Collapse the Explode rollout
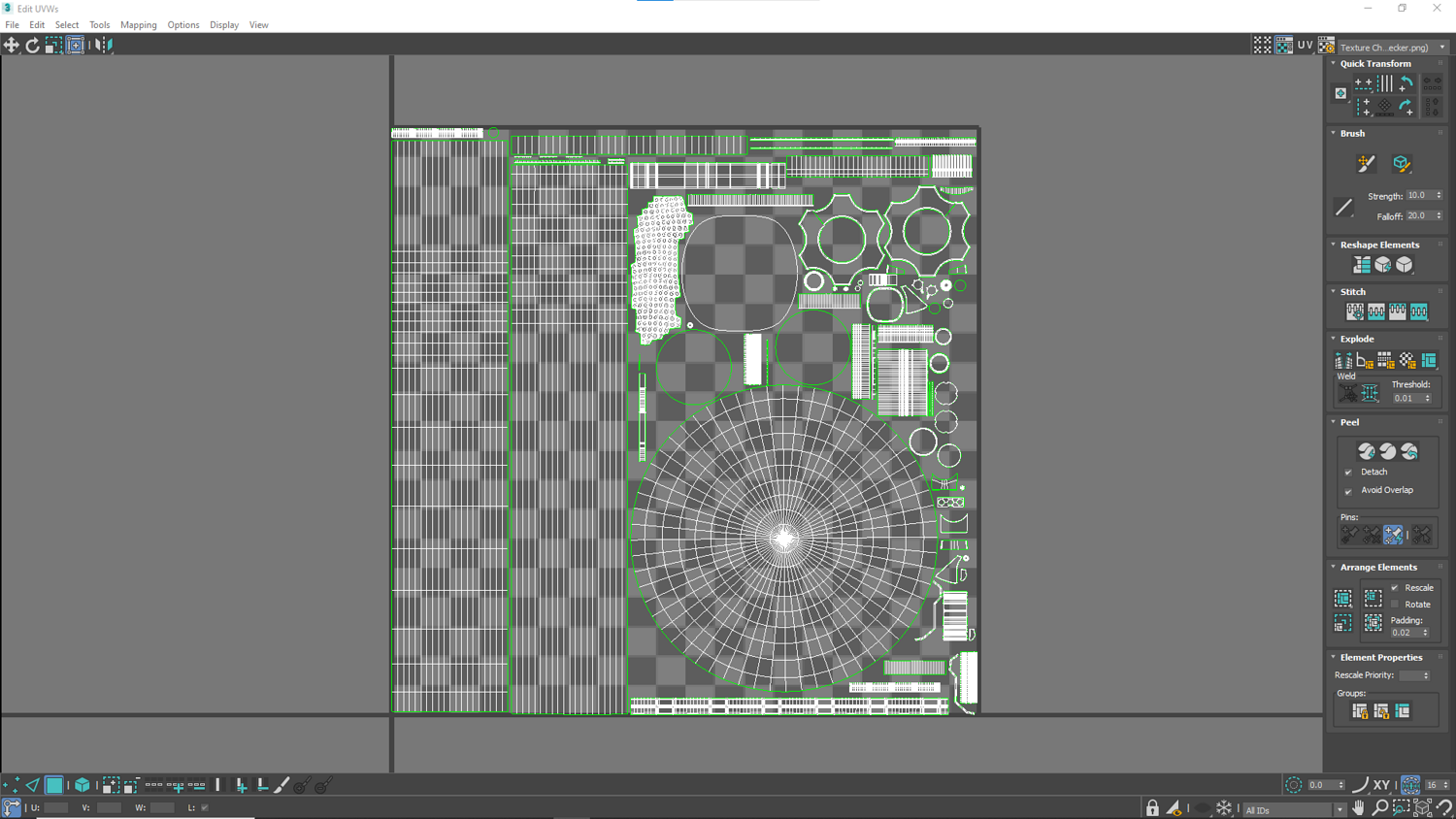 [x=1334, y=340]
